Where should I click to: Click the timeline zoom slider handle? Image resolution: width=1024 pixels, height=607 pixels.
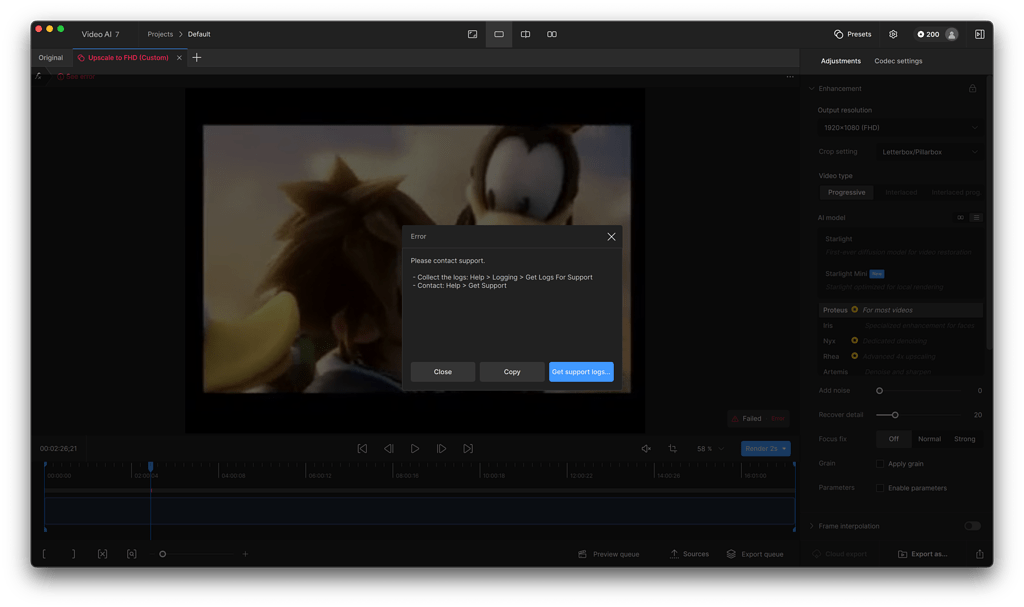pos(163,554)
